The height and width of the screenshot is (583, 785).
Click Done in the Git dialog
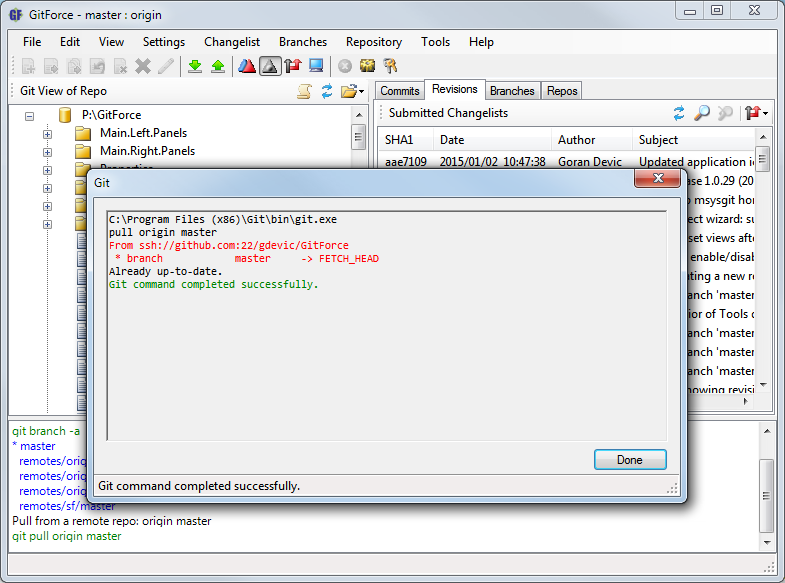pyautogui.click(x=630, y=460)
